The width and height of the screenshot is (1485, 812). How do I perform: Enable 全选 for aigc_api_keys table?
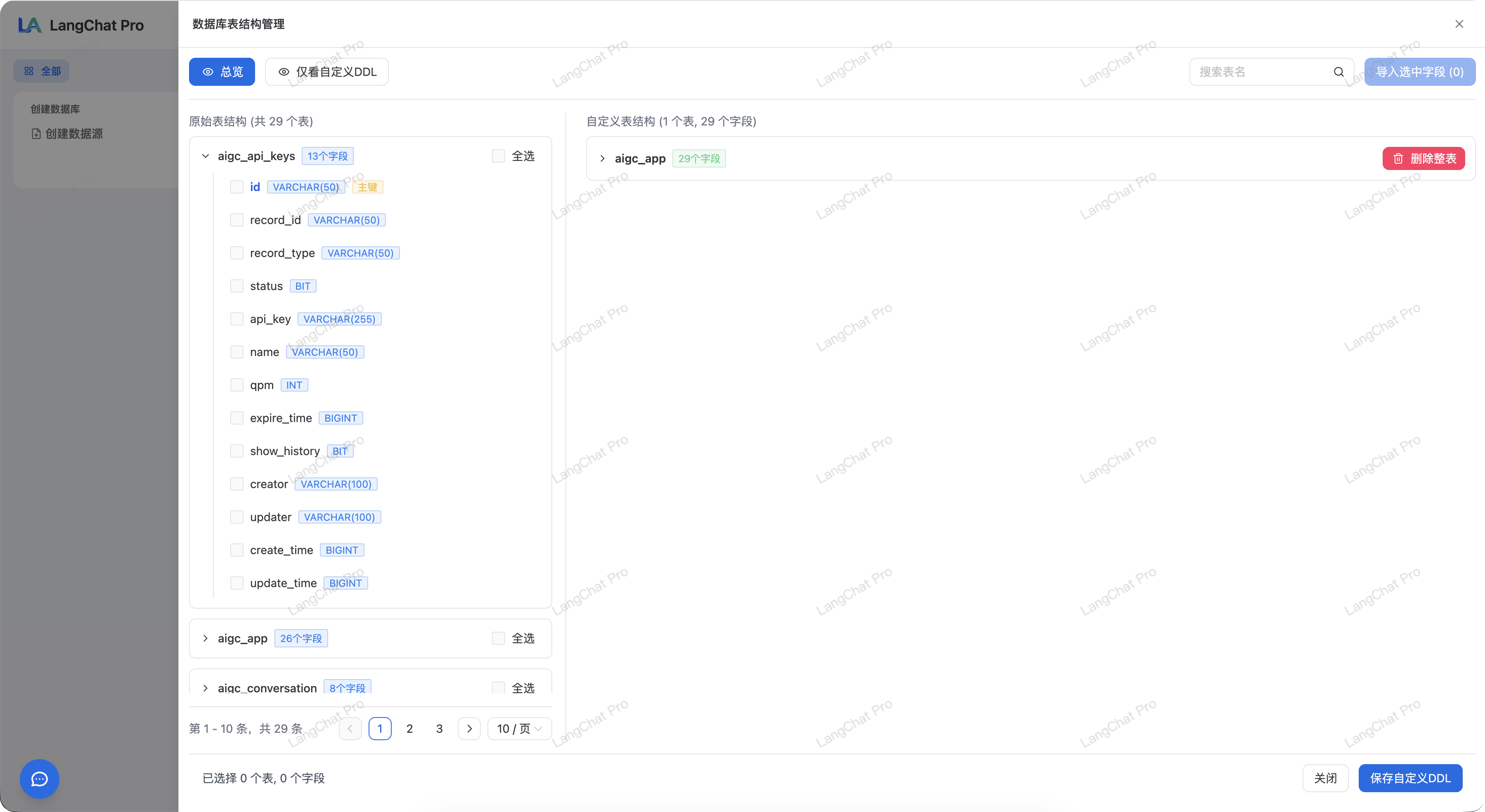[x=498, y=156]
